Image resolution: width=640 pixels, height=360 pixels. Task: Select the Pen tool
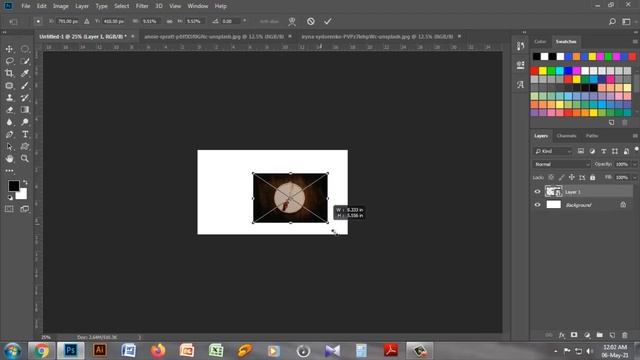9,134
